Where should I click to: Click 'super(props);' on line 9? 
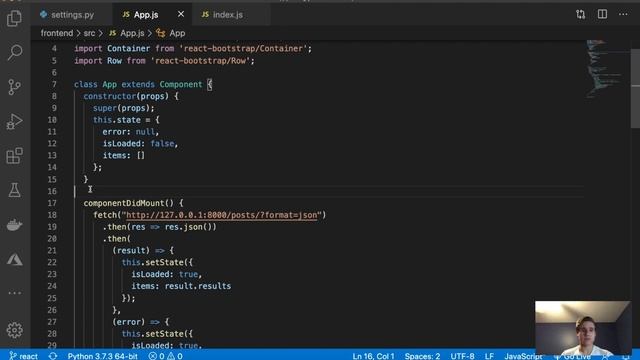[x=124, y=108]
